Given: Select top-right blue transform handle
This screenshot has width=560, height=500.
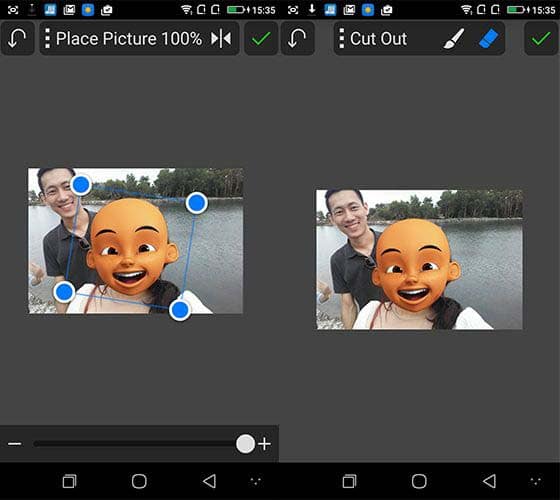Looking at the screenshot, I should click(x=196, y=203).
